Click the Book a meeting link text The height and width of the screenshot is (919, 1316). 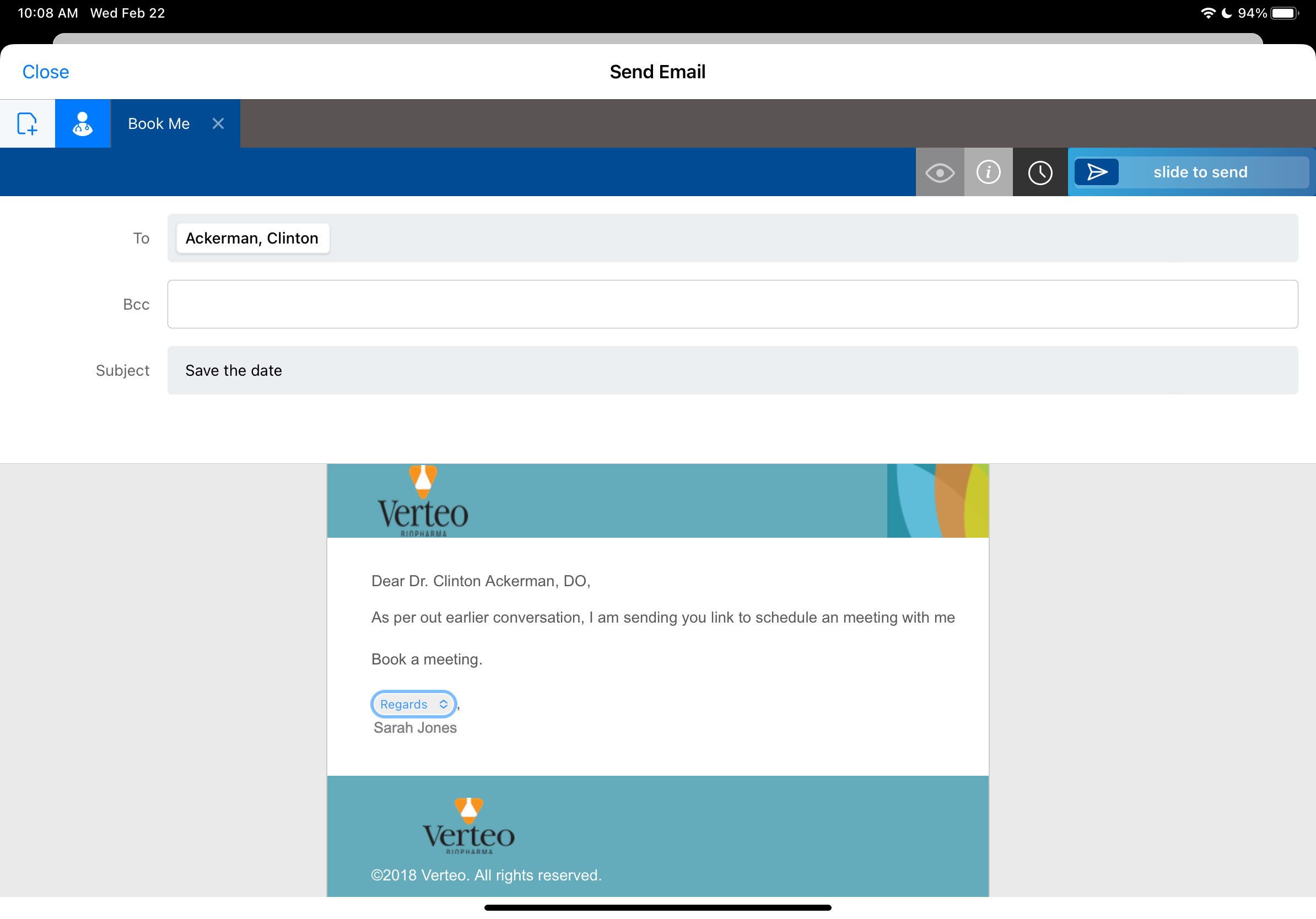(427, 659)
